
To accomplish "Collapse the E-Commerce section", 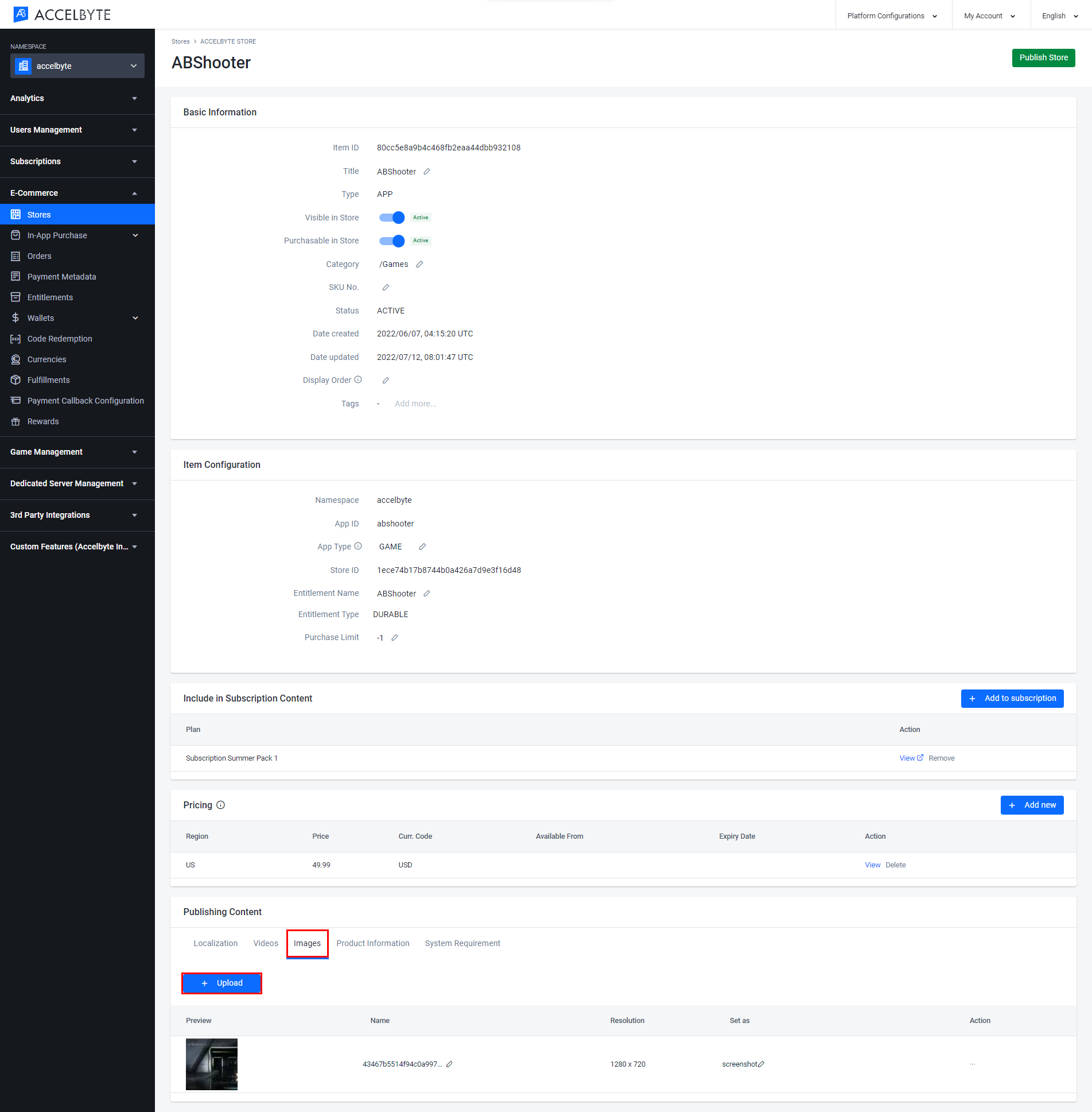I will (77, 193).
